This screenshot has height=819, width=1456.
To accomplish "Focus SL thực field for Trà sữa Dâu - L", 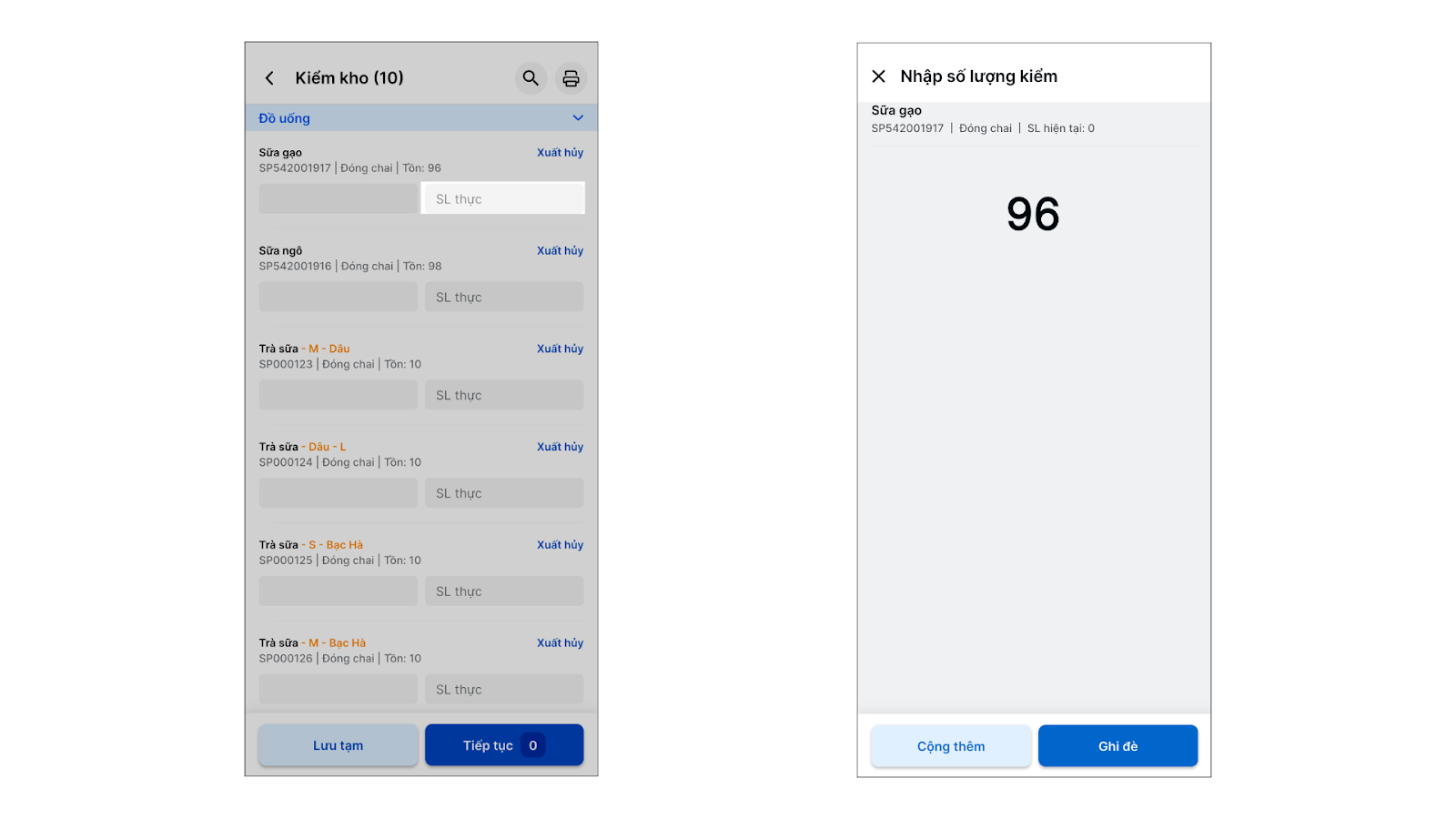I will pyautogui.click(x=503, y=493).
